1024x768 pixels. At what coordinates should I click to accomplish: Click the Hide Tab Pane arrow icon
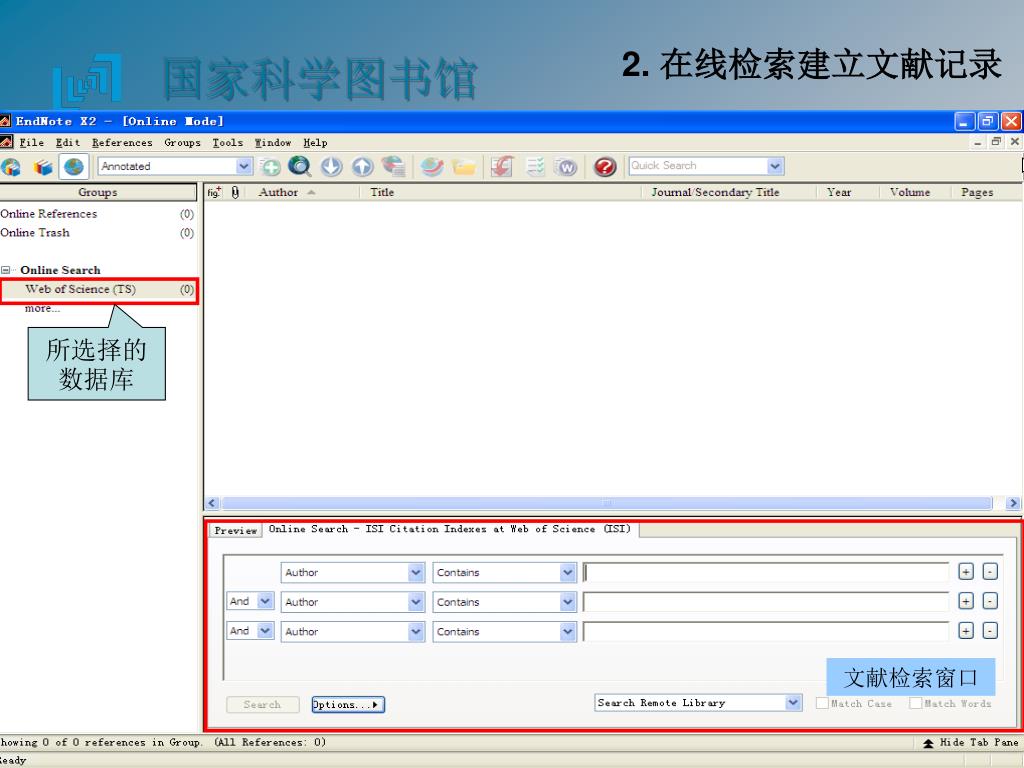(928, 743)
